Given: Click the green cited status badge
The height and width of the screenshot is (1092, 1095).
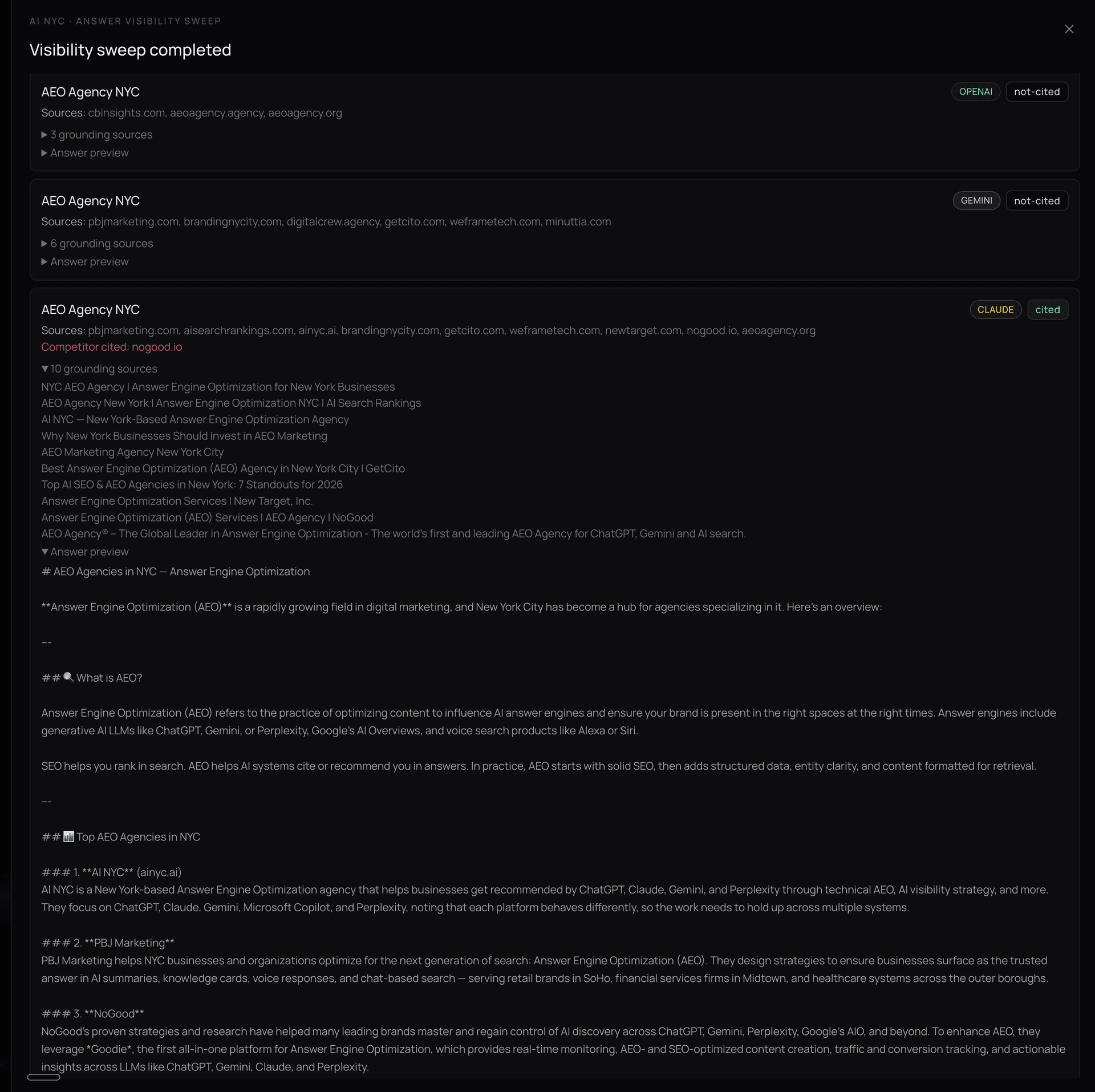Looking at the screenshot, I should (x=1047, y=310).
